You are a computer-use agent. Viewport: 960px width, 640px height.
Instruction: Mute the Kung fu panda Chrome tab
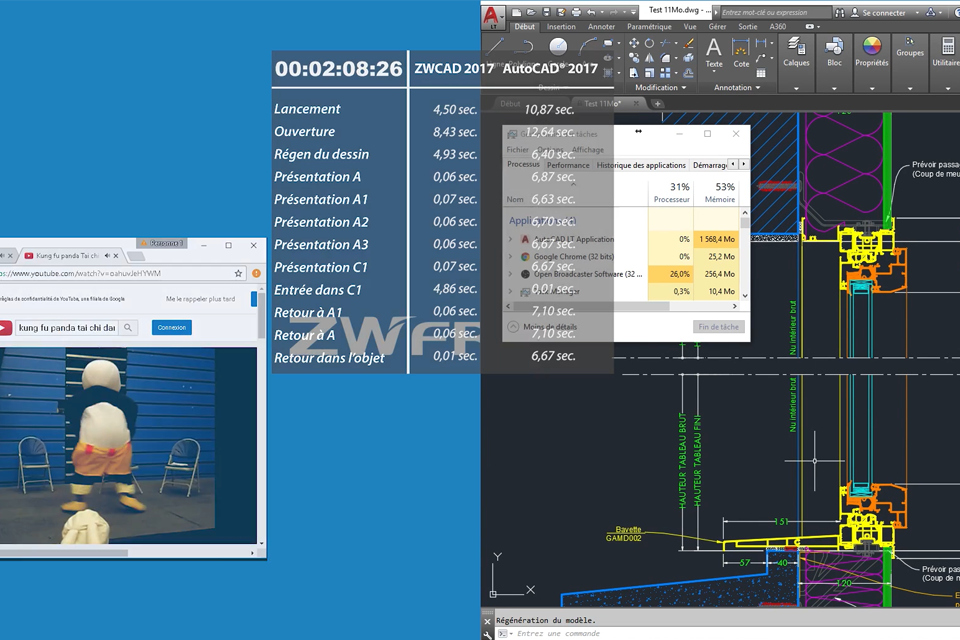coord(107,255)
